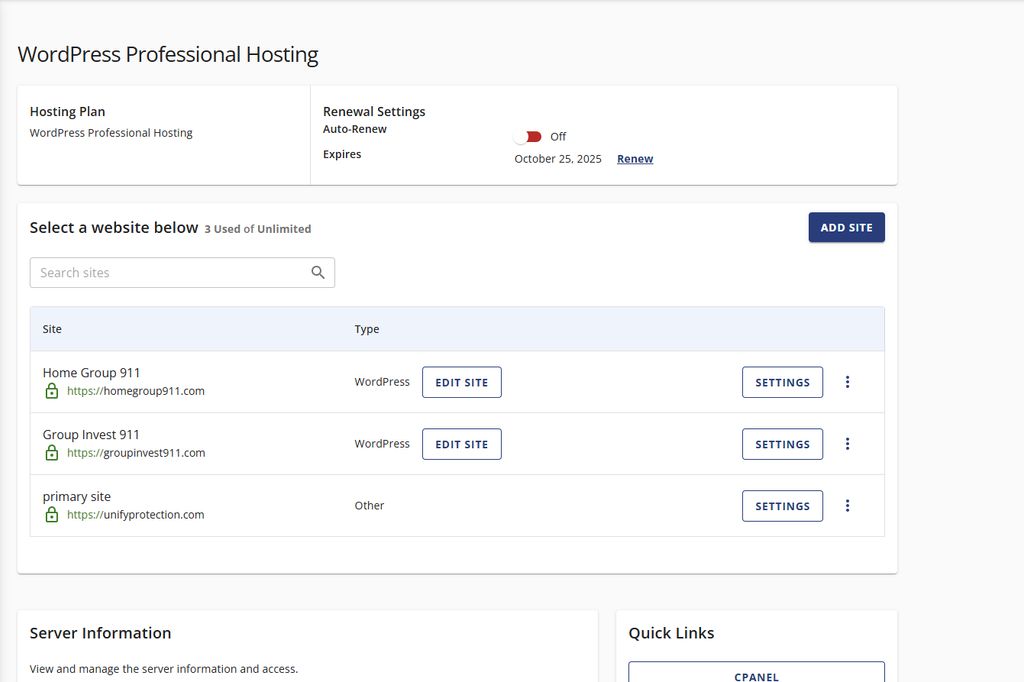Click the lock icon next to unifyprotection.com
The image size is (1024, 682).
coord(52,515)
